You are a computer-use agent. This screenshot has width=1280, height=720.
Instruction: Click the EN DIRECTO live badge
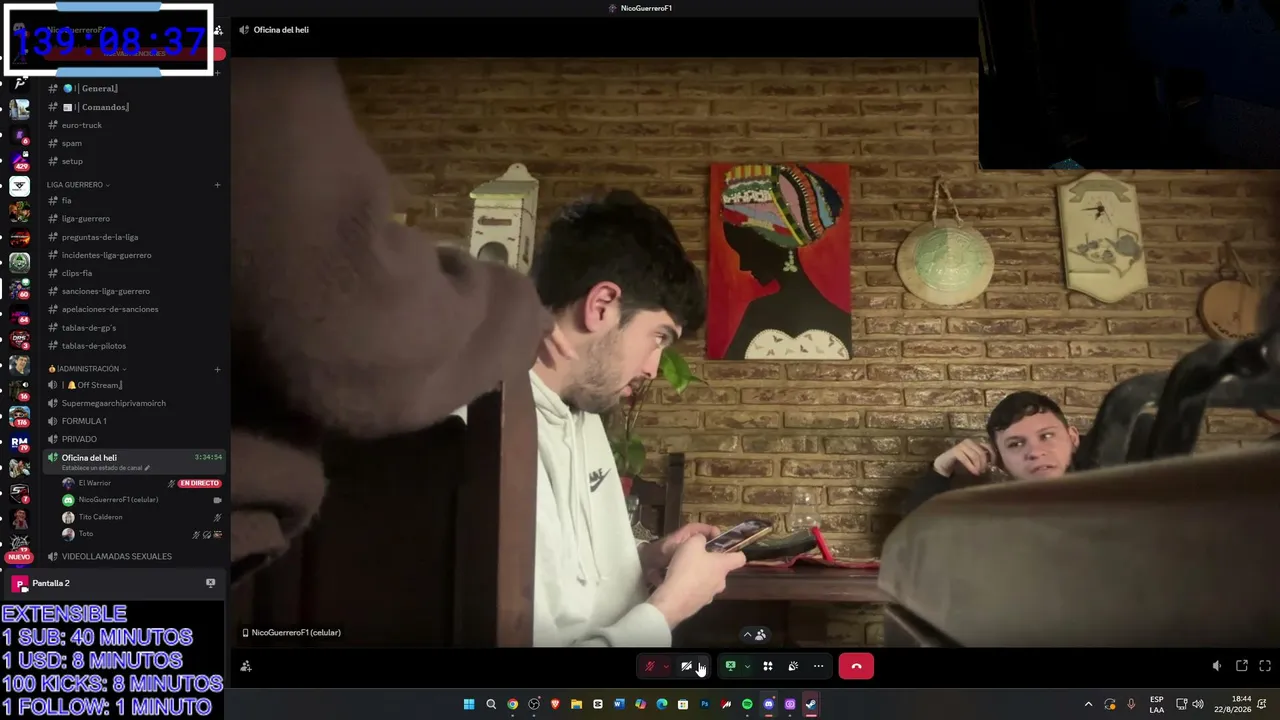tap(199, 483)
